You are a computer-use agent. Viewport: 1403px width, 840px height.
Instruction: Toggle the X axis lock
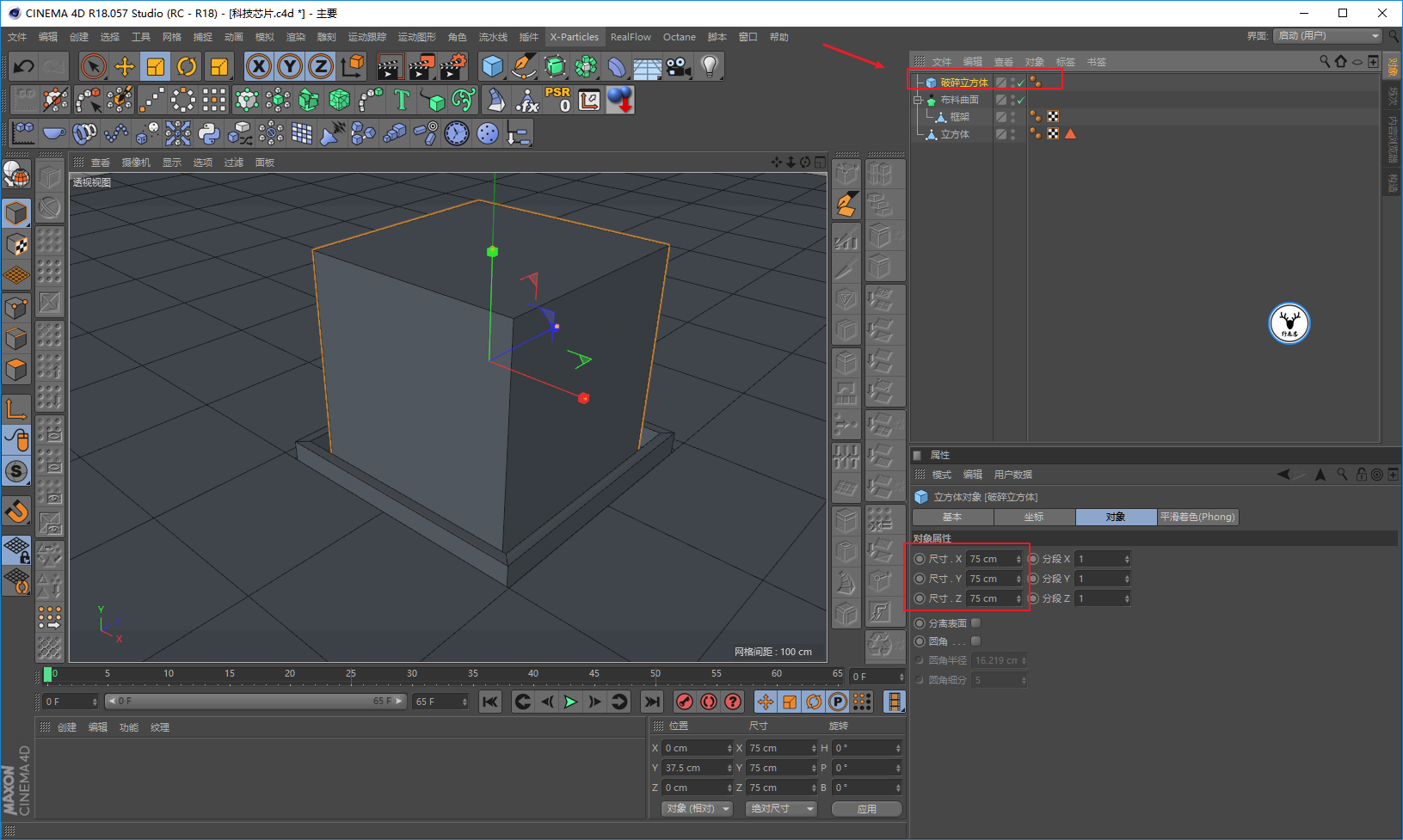tap(259, 66)
